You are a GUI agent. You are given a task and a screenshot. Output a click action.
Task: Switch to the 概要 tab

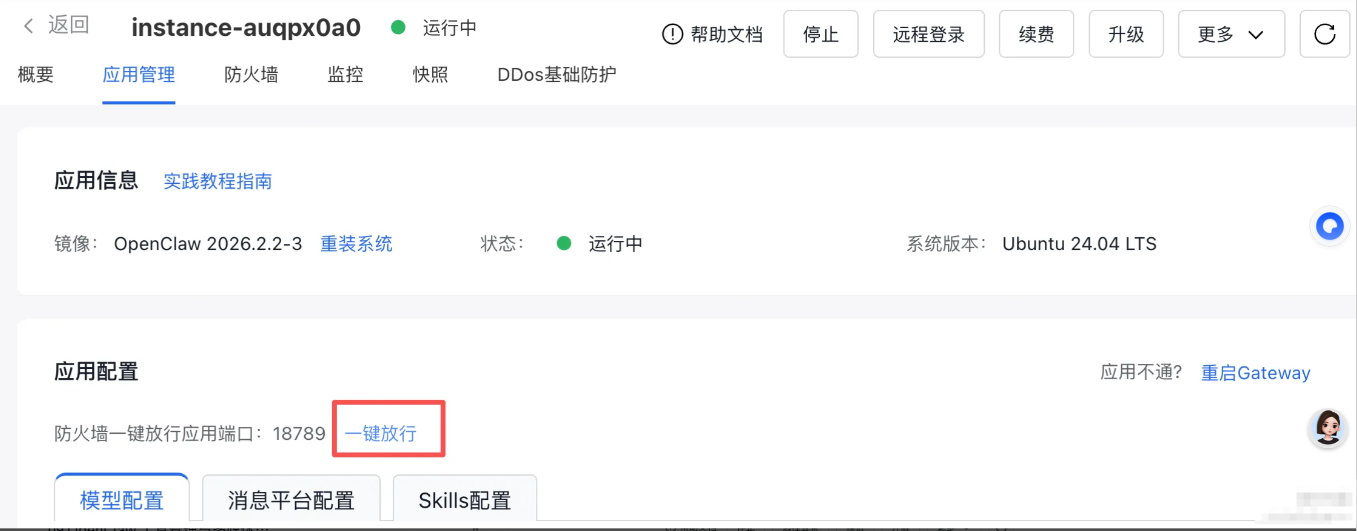tap(36, 74)
